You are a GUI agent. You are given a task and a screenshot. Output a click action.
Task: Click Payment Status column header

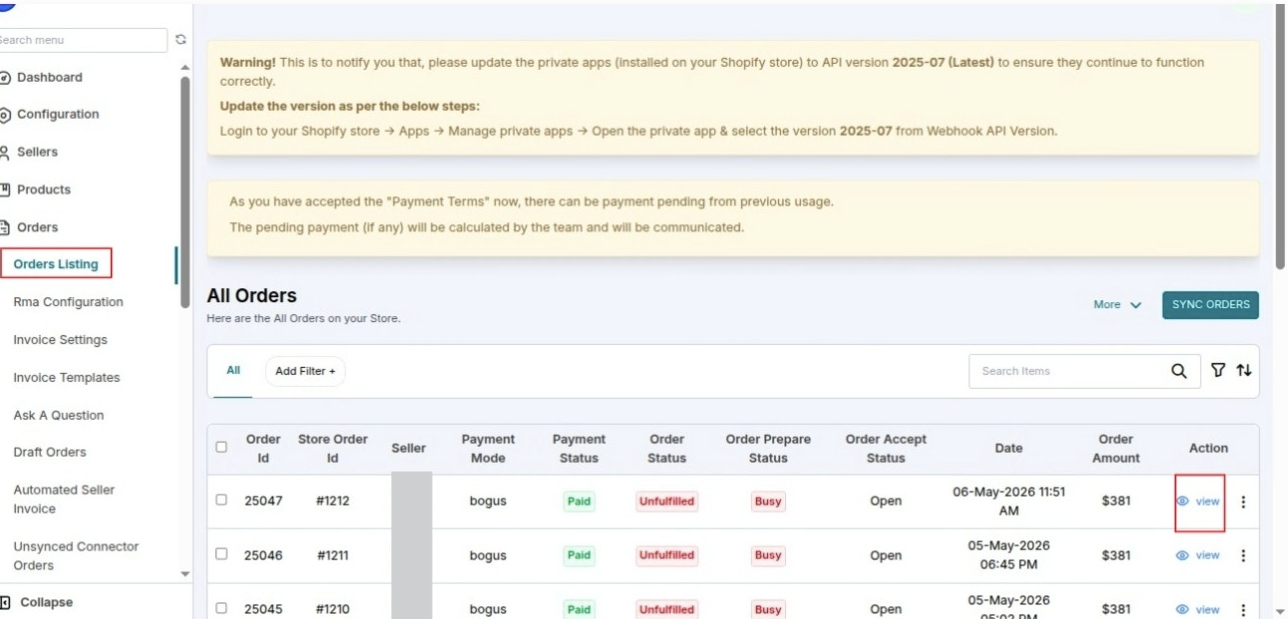click(579, 449)
